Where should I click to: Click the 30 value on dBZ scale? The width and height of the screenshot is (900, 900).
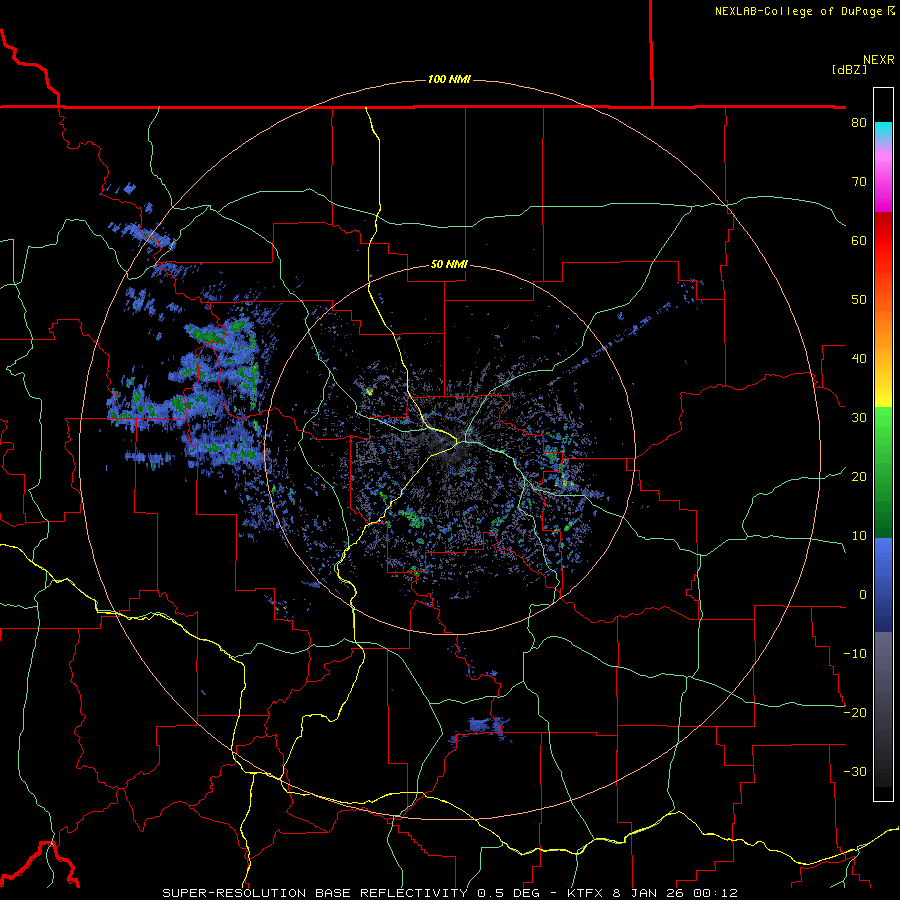(859, 418)
